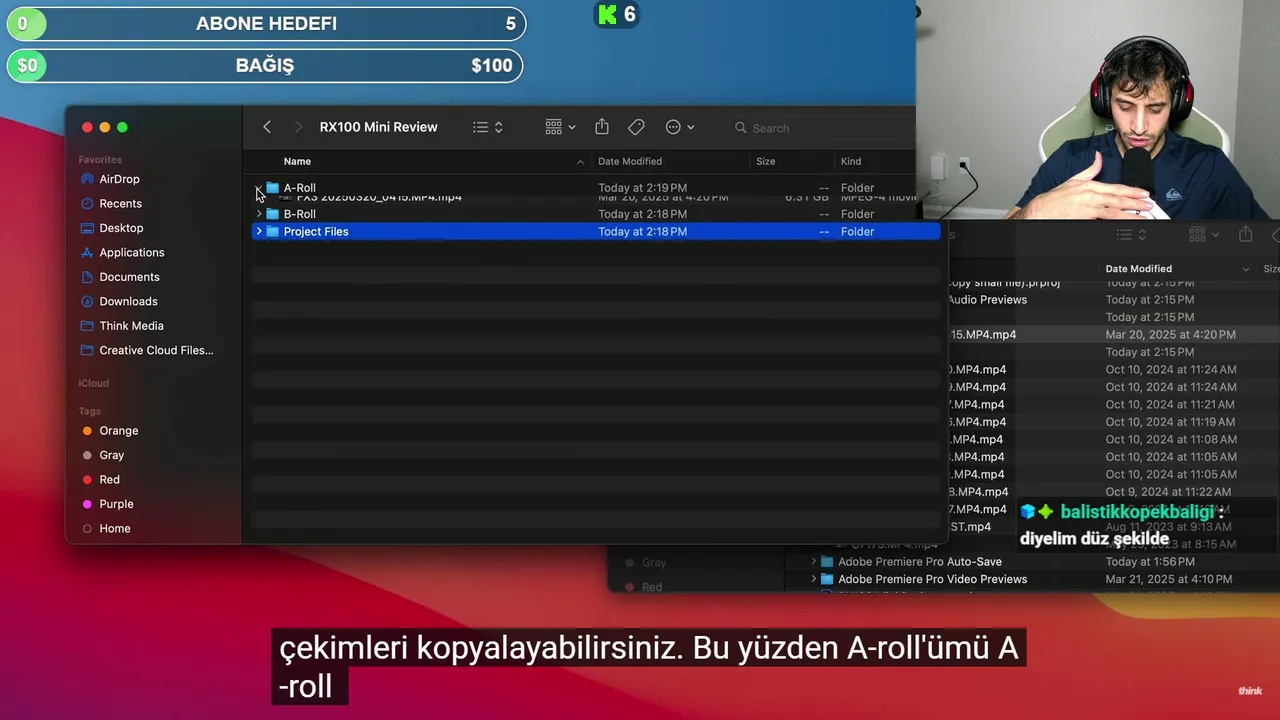Click the magnifier search icon
The width and height of the screenshot is (1280, 720).
[741, 128]
